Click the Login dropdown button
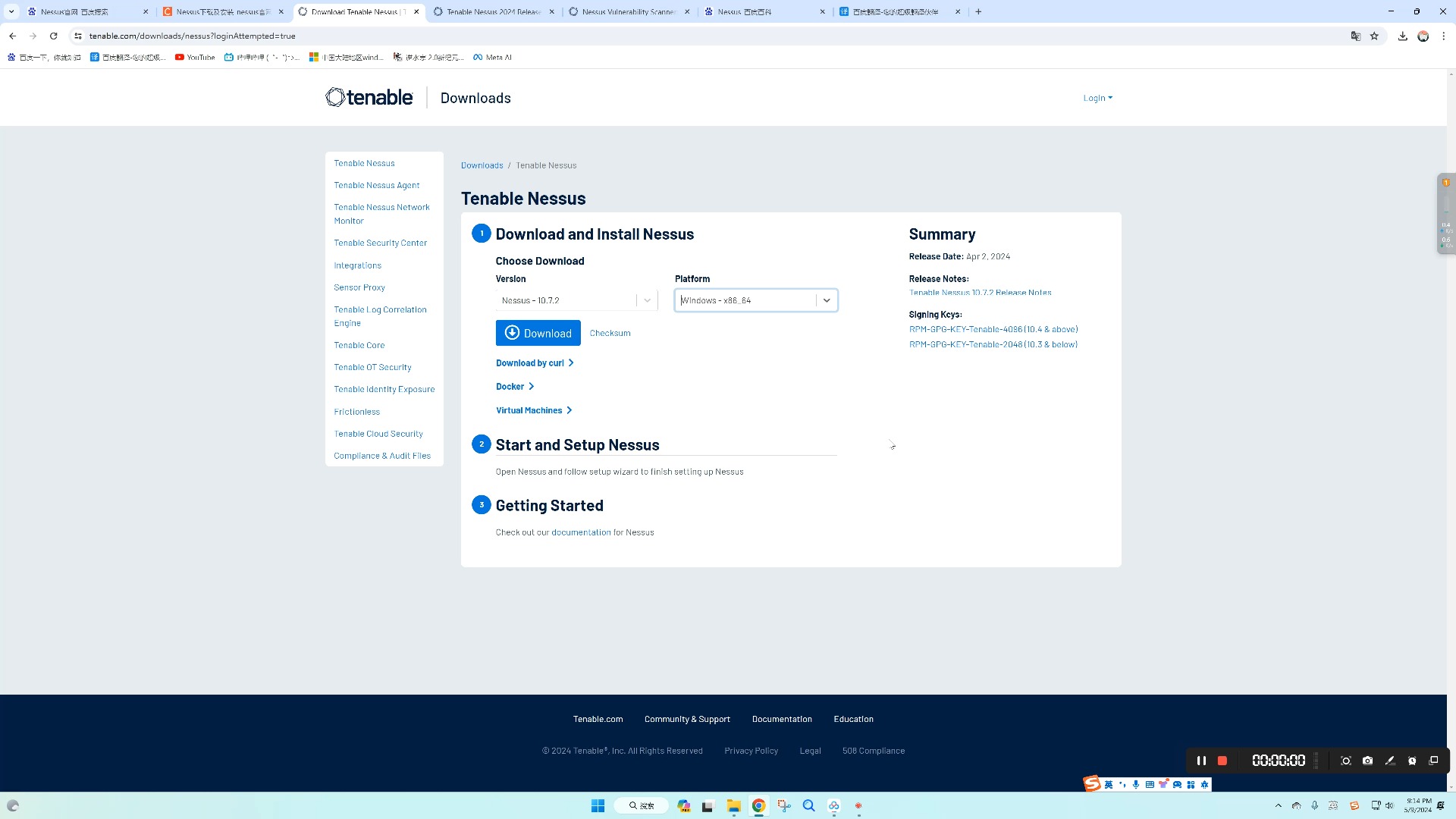1456x819 pixels. 1097,97
